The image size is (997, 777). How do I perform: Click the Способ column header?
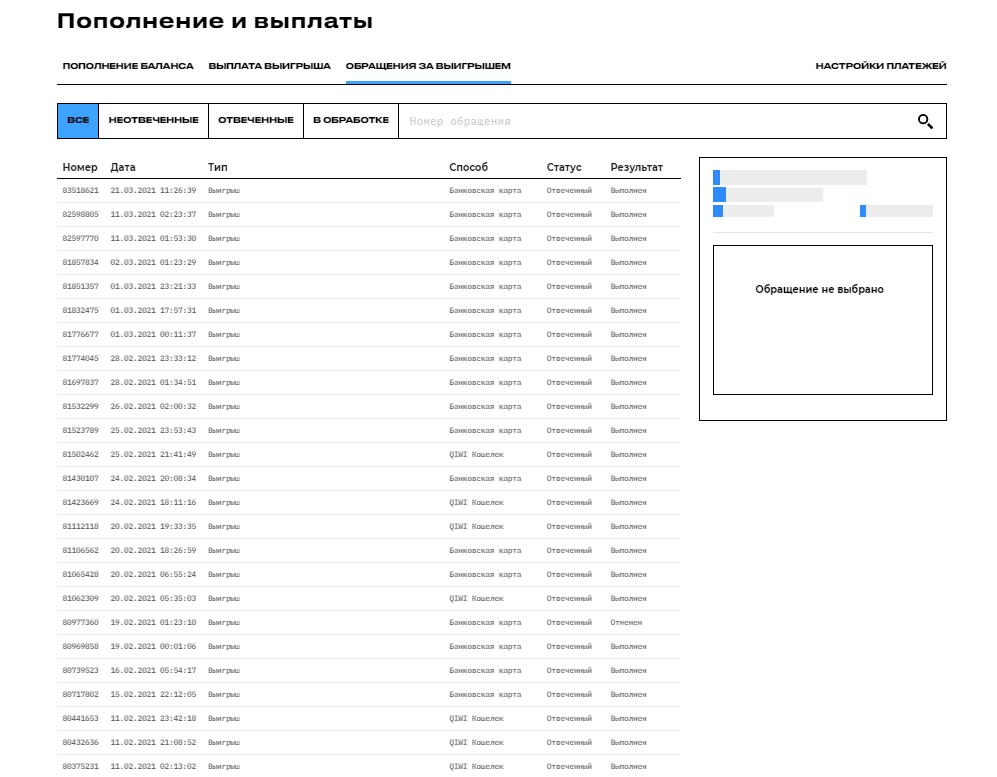[469, 167]
